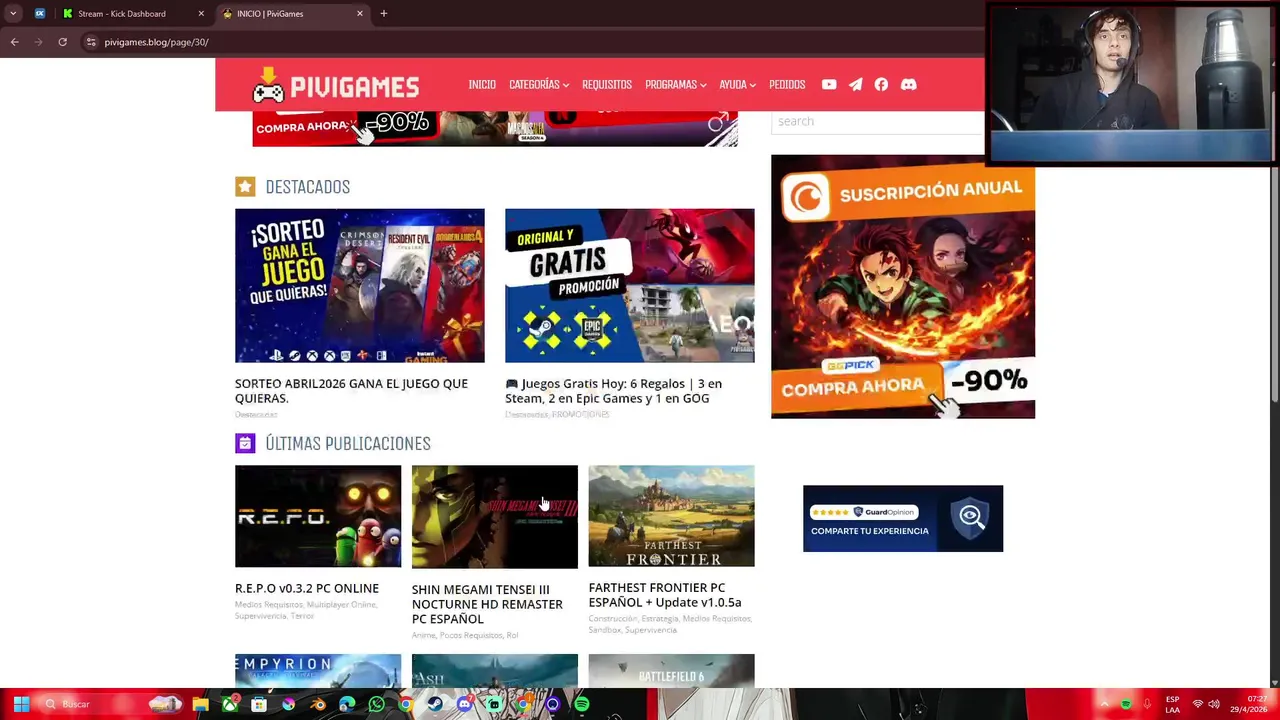Click the site search field
The image size is (1280, 720).
pyautogui.click(x=878, y=121)
